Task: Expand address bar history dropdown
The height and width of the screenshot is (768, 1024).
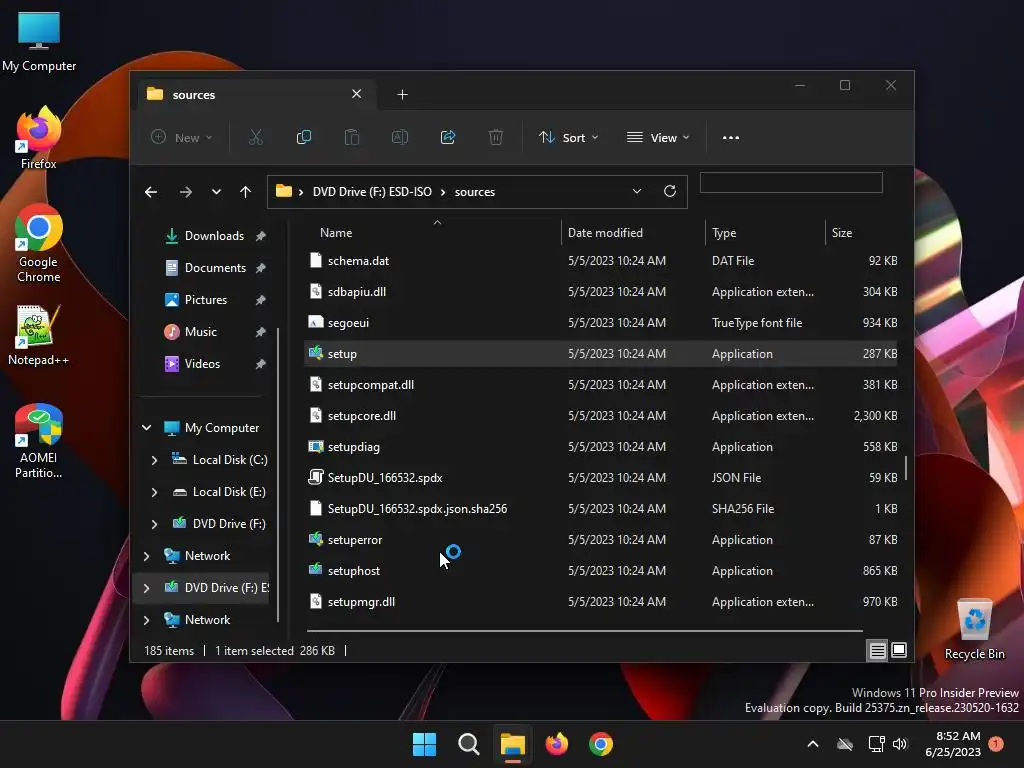Action: tap(637, 191)
